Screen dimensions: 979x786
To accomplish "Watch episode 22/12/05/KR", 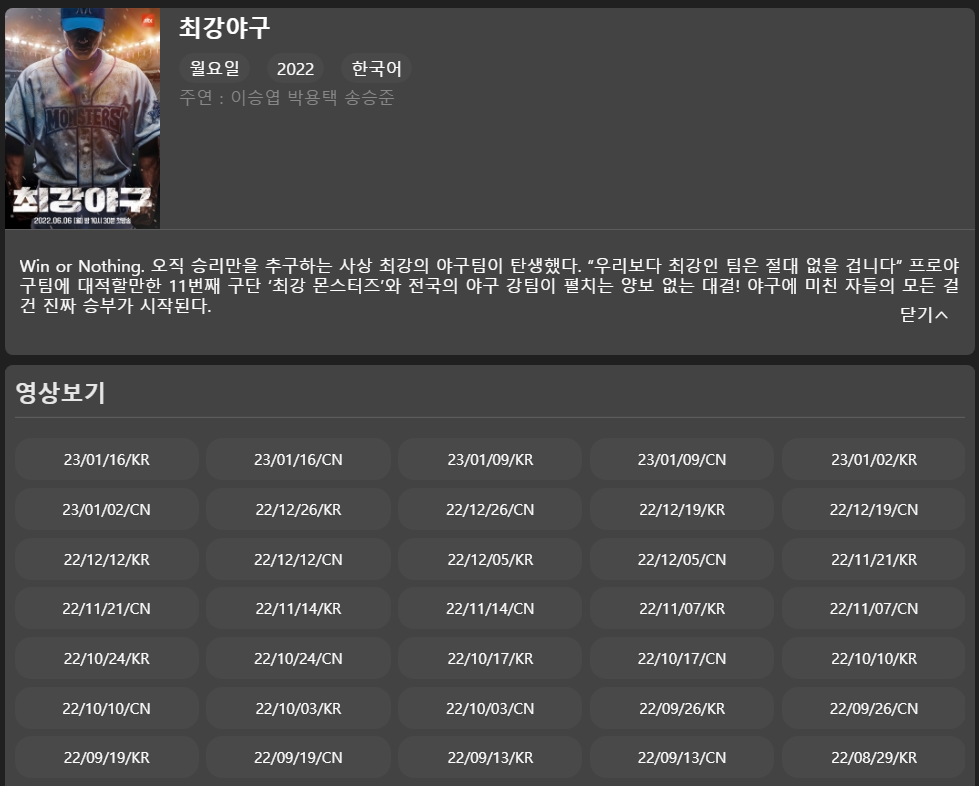I will (x=490, y=559).
